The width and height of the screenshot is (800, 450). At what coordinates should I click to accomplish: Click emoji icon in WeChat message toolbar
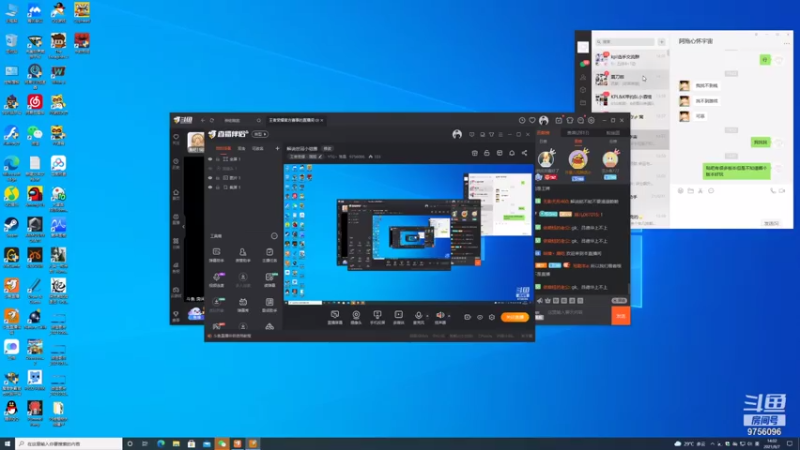tap(680, 190)
